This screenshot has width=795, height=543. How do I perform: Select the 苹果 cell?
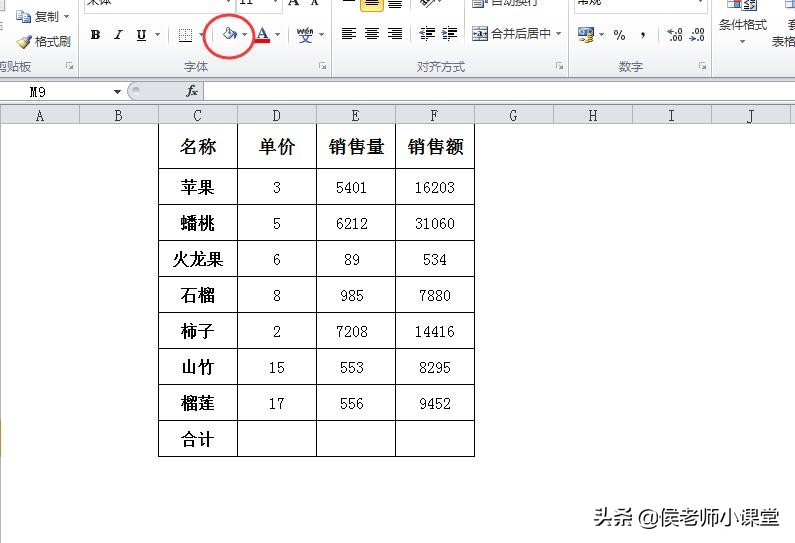[x=198, y=187]
